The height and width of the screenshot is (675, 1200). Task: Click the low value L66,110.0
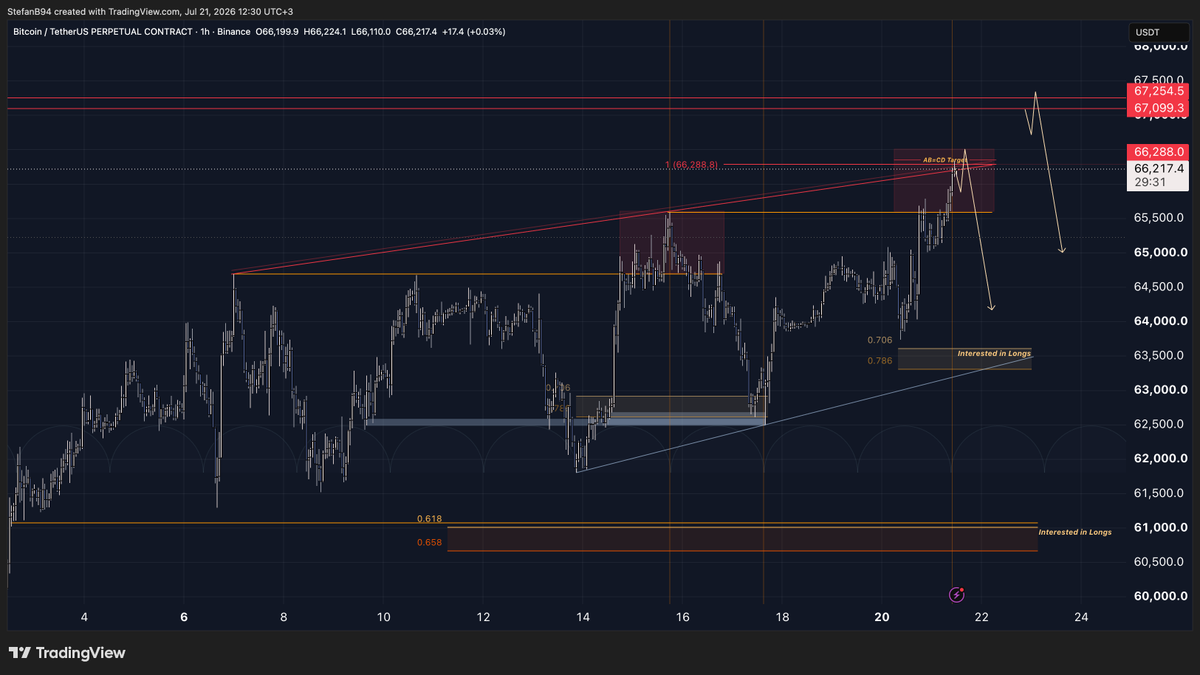click(x=371, y=32)
